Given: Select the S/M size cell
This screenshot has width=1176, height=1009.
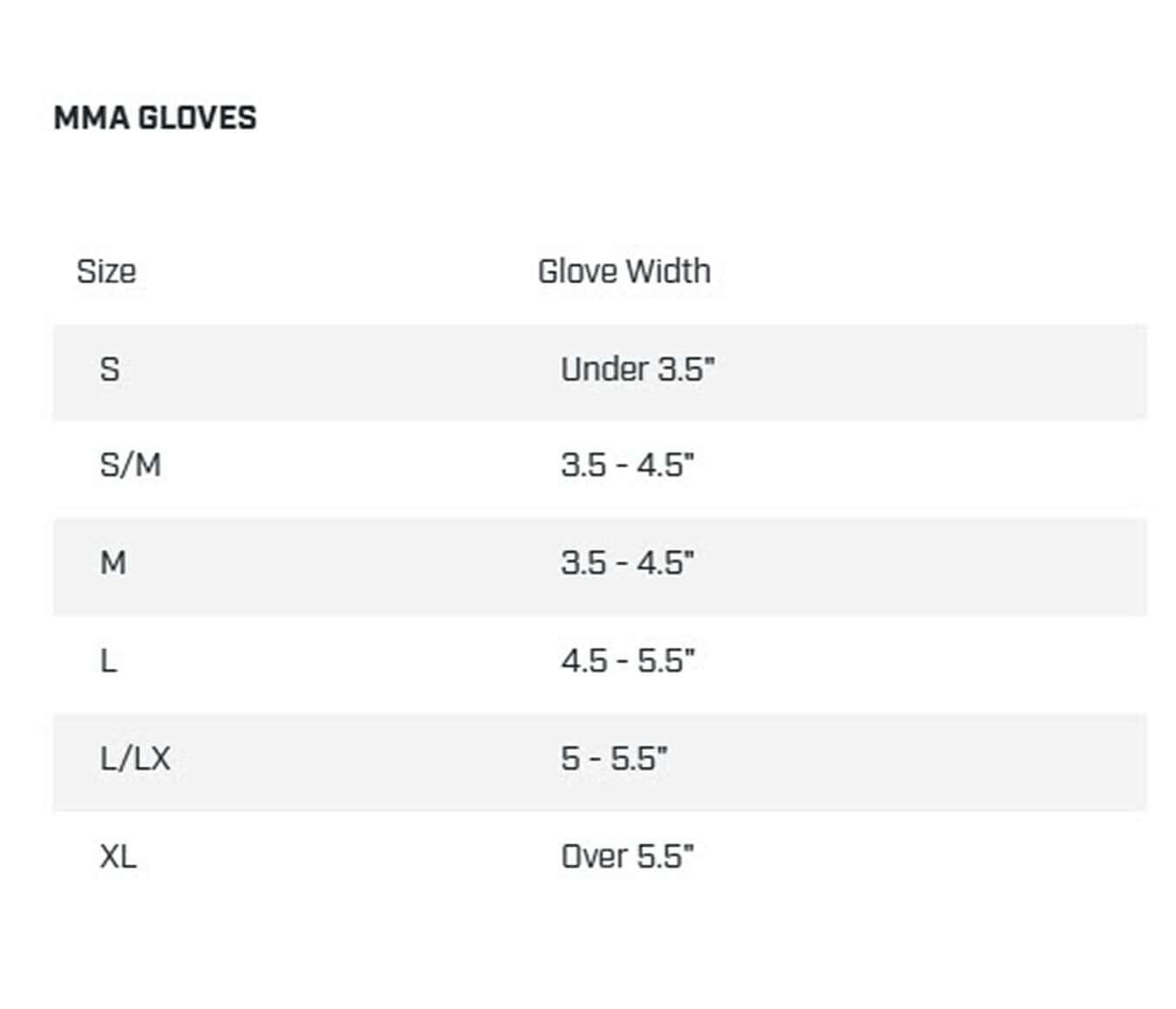Looking at the screenshot, I should tap(131, 465).
